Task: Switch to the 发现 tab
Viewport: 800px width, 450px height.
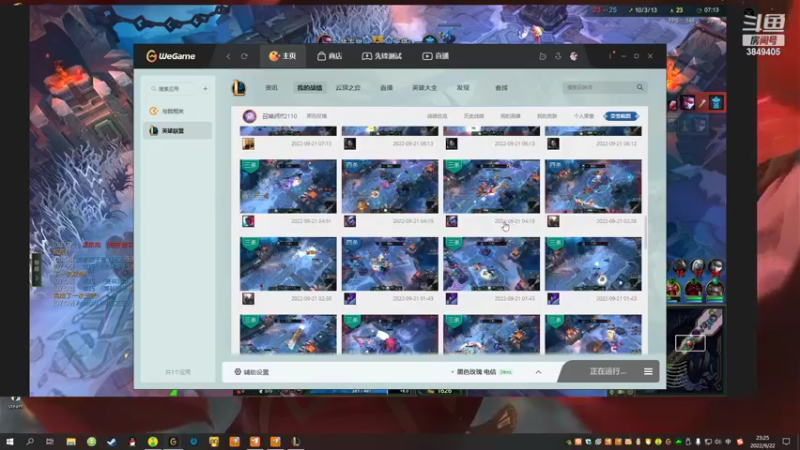Action: [x=463, y=88]
